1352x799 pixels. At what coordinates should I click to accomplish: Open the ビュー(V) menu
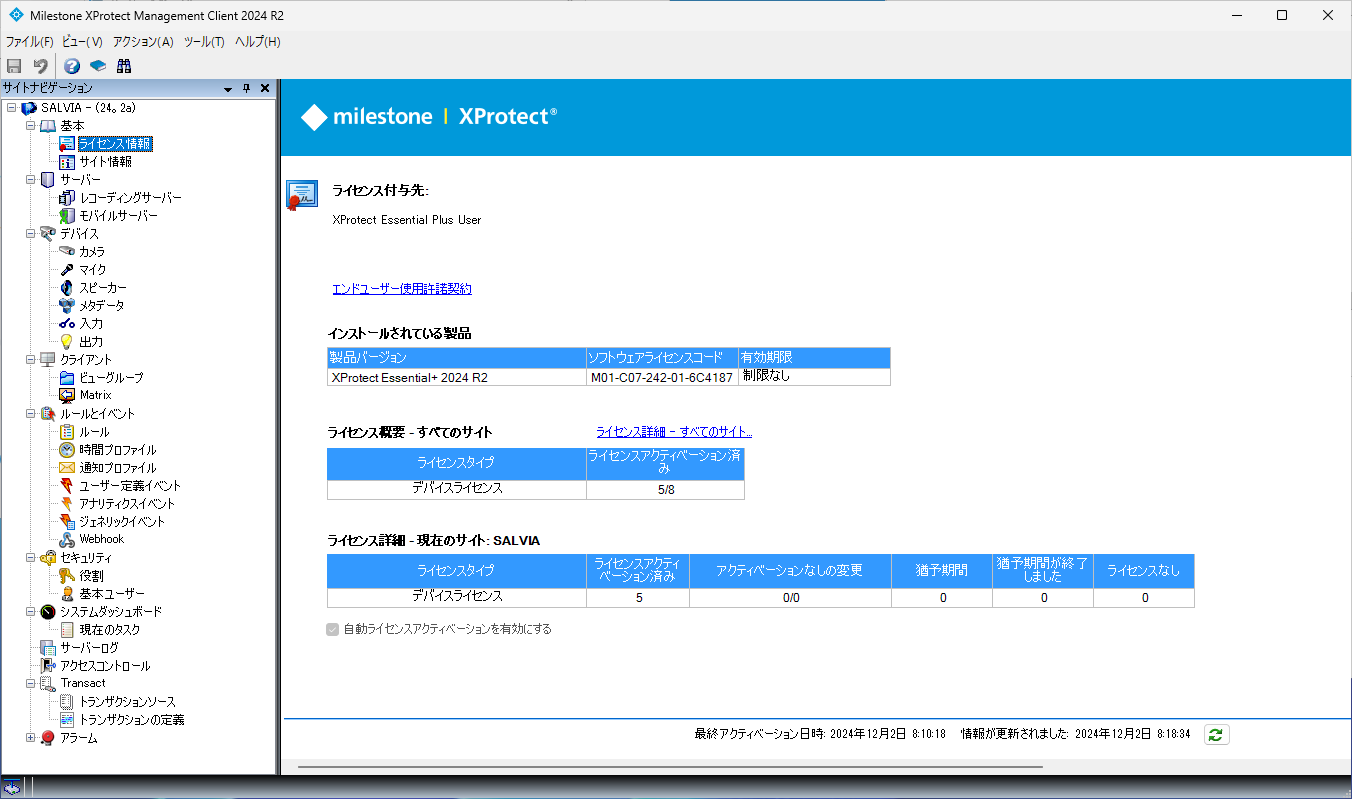pyautogui.click(x=82, y=42)
